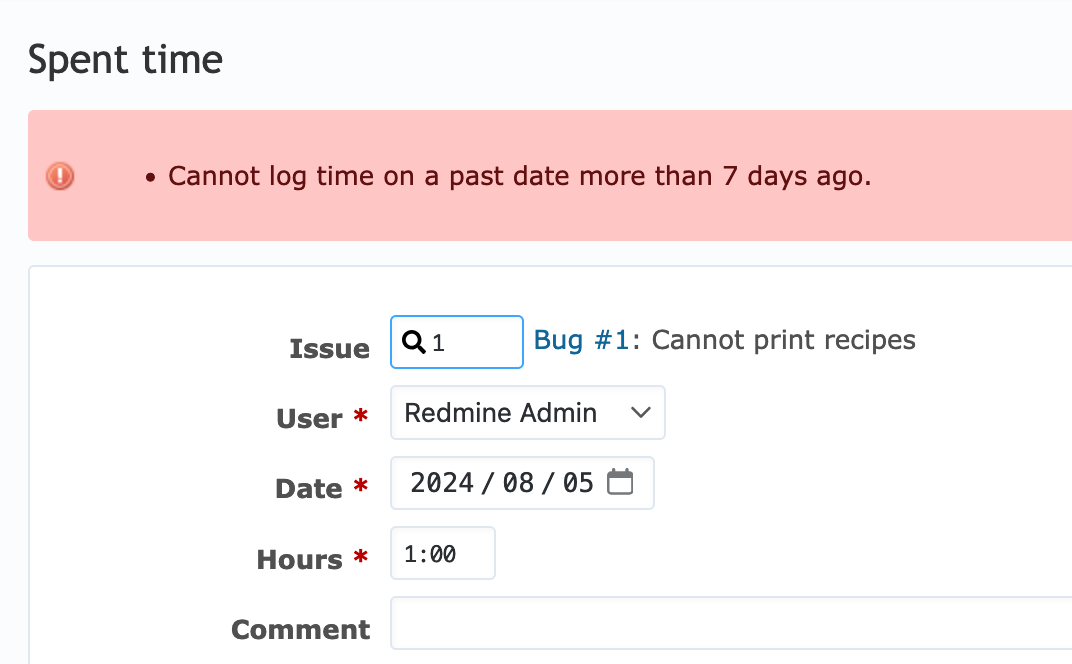Click the Hours field showing 1:00
The image size is (1072, 664).
click(x=442, y=553)
